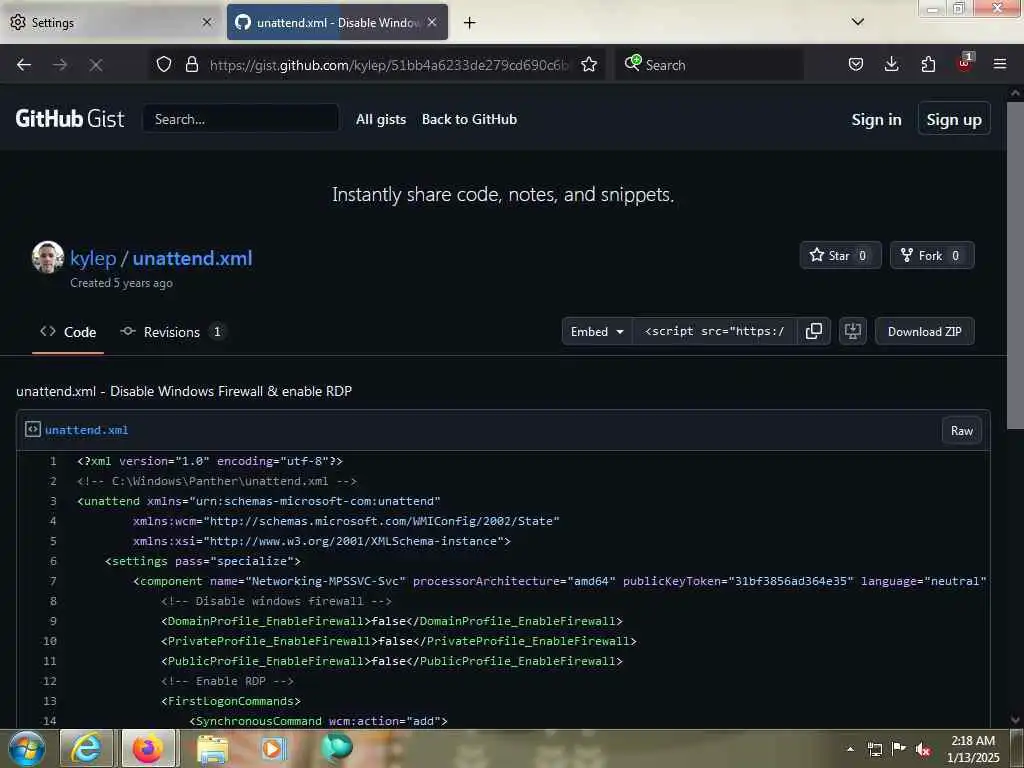The width and height of the screenshot is (1024, 768).
Task: Show hidden tray icons arrow
Action: 850,749
